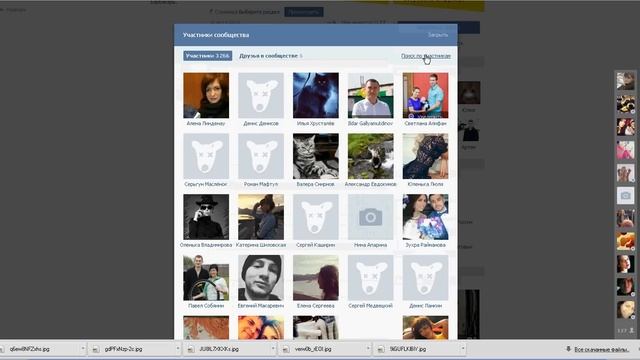Switch to the Участники 3 266 tab
This screenshot has width=640, height=360.
[207, 56]
